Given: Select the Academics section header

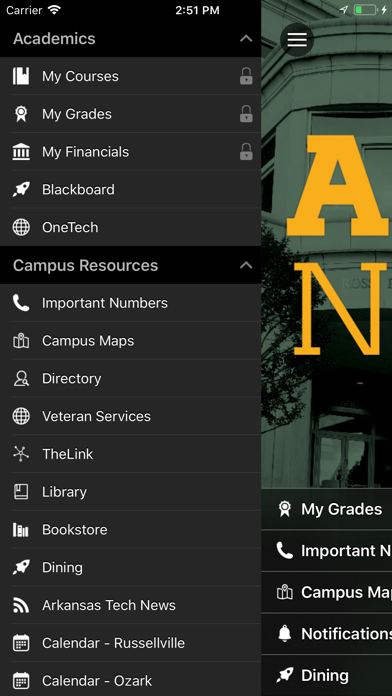Looking at the screenshot, I should click(131, 39).
